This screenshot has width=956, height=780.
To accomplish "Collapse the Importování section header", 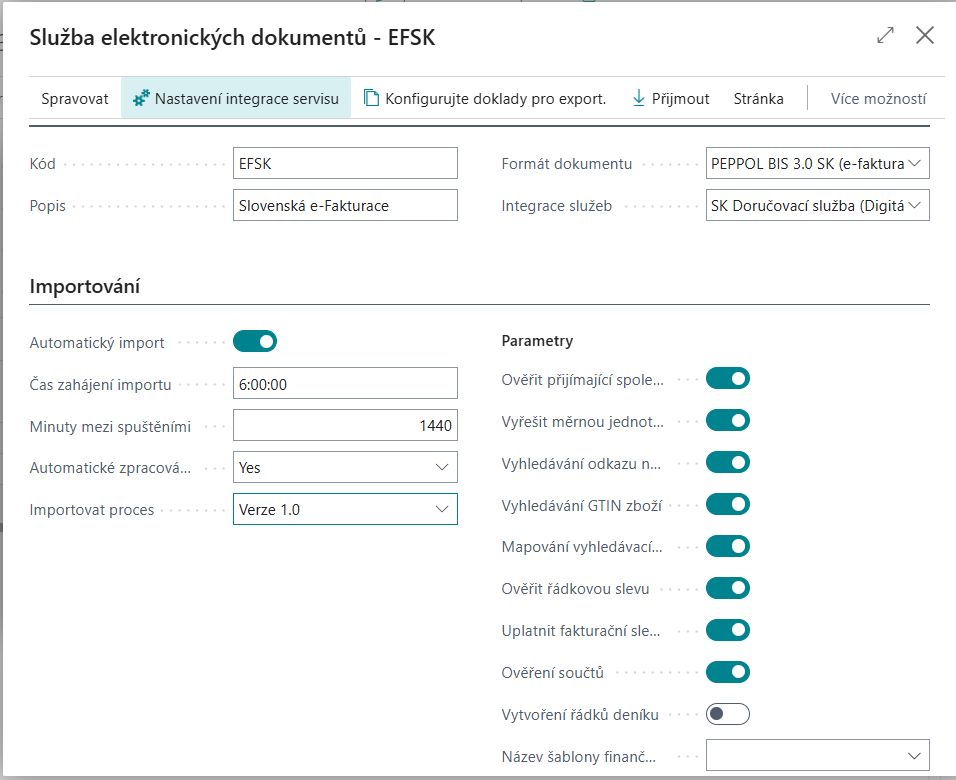I will (x=85, y=286).
